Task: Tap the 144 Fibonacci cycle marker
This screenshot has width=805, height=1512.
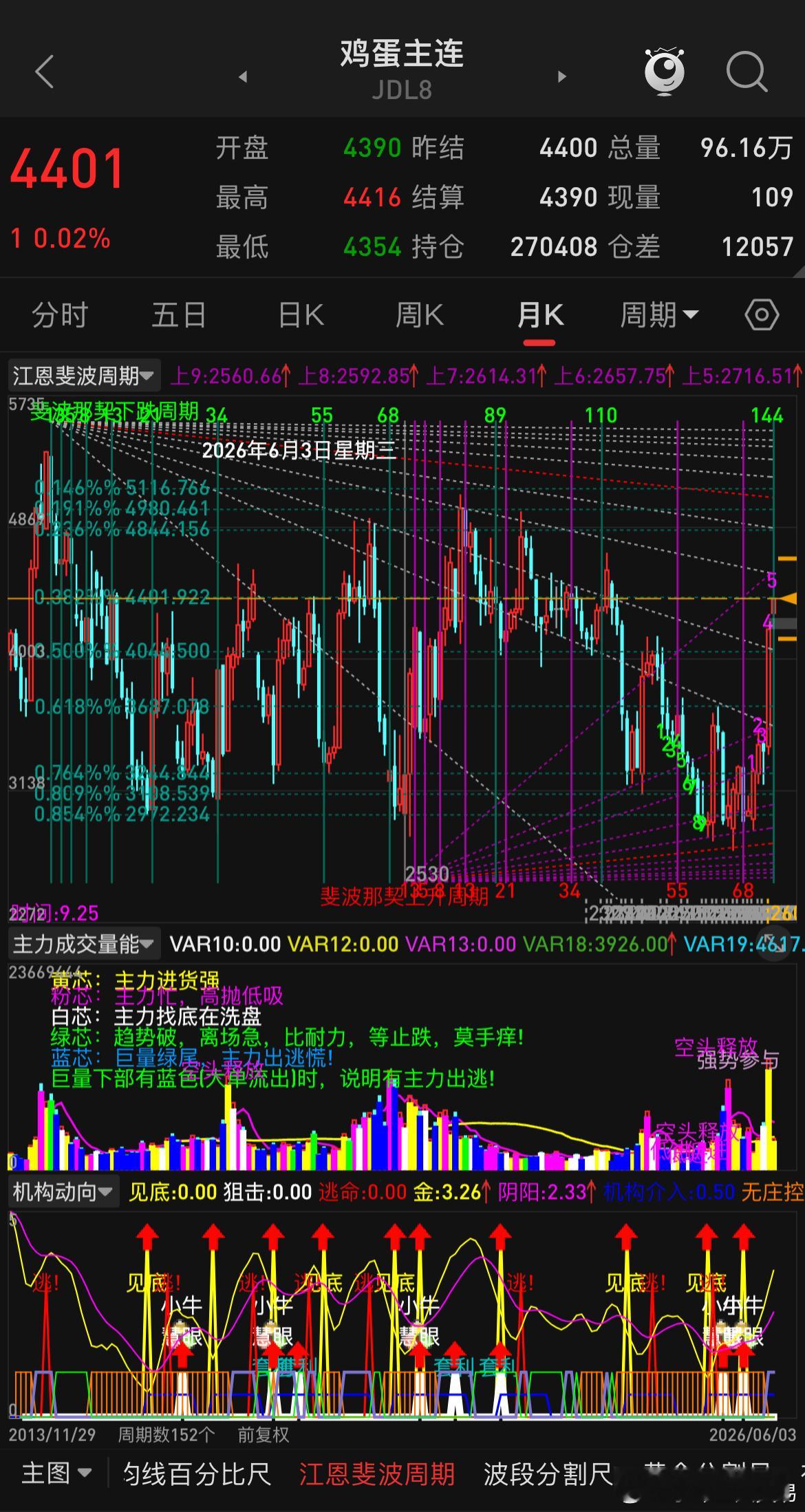Action: (767, 415)
